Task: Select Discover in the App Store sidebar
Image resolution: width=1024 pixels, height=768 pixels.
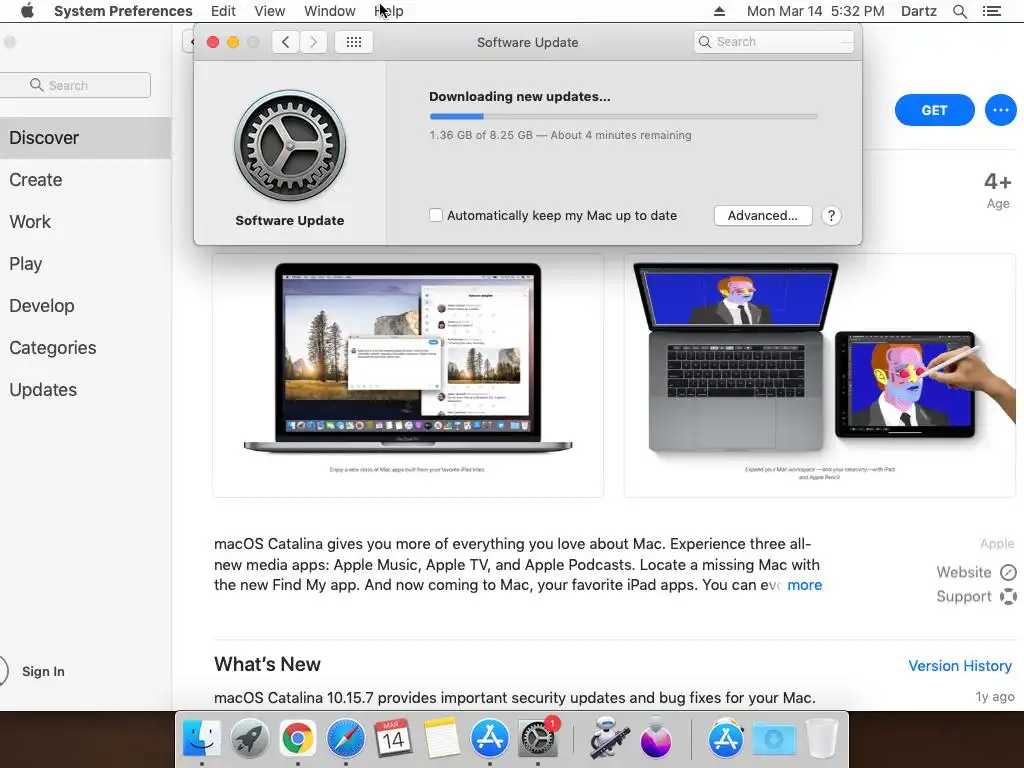Action: [86, 138]
